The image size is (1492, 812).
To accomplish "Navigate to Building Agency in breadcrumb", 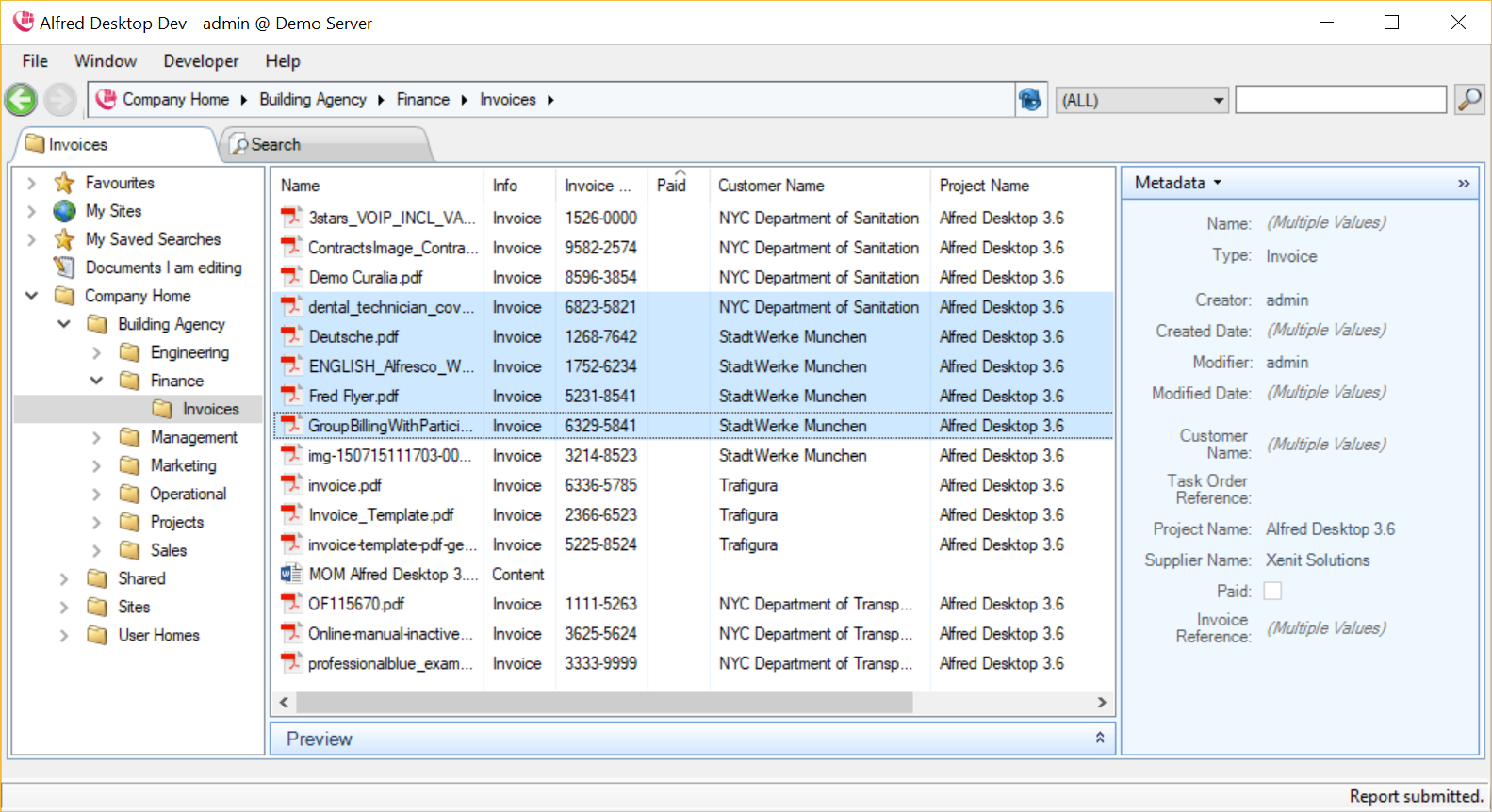I will pyautogui.click(x=312, y=100).
